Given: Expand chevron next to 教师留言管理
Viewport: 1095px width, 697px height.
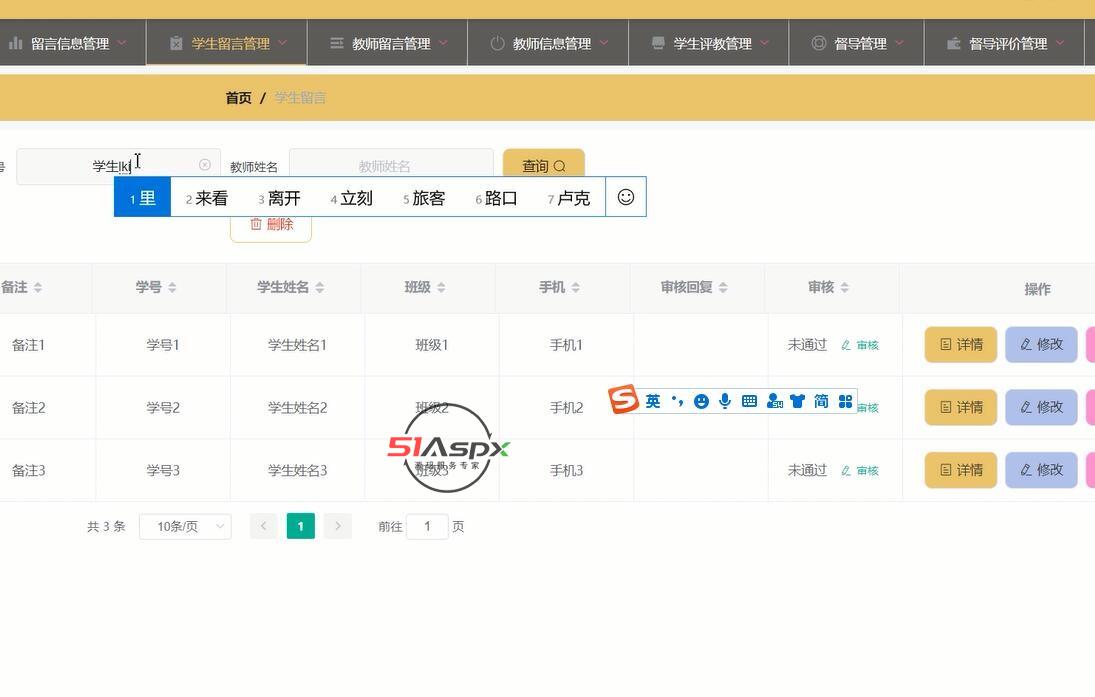Looking at the screenshot, I should tap(443, 43).
